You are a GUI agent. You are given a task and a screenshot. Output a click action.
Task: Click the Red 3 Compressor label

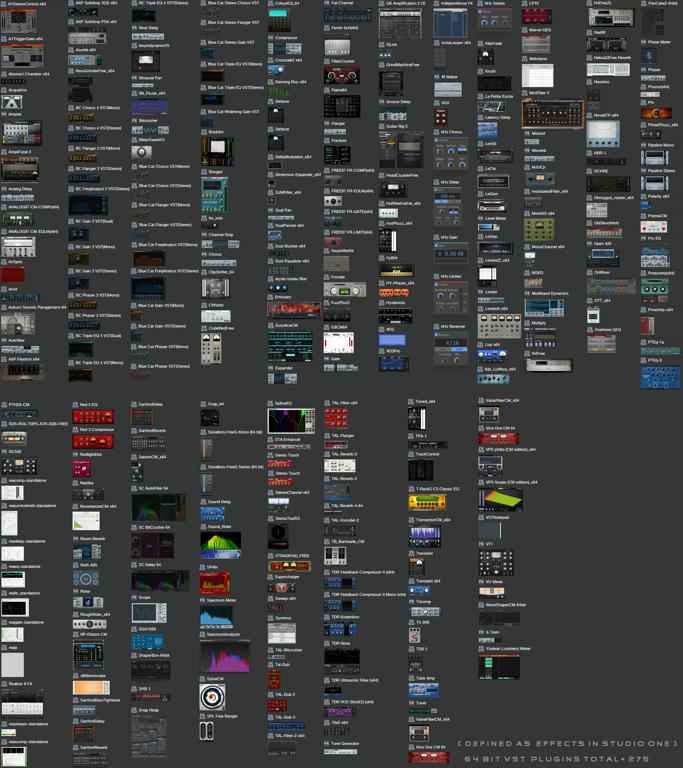[x=97, y=430]
